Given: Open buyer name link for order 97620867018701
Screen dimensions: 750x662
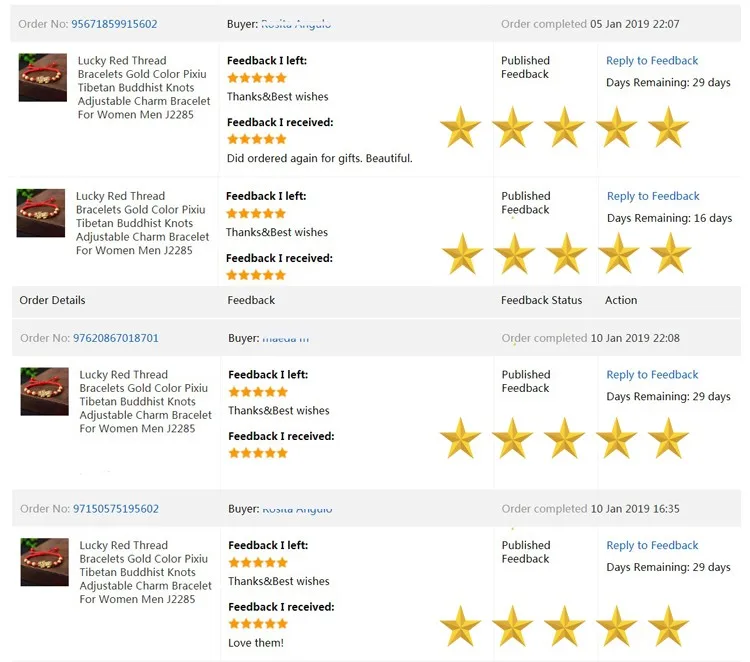Looking at the screenshot, I should click(x=286, y=338).
